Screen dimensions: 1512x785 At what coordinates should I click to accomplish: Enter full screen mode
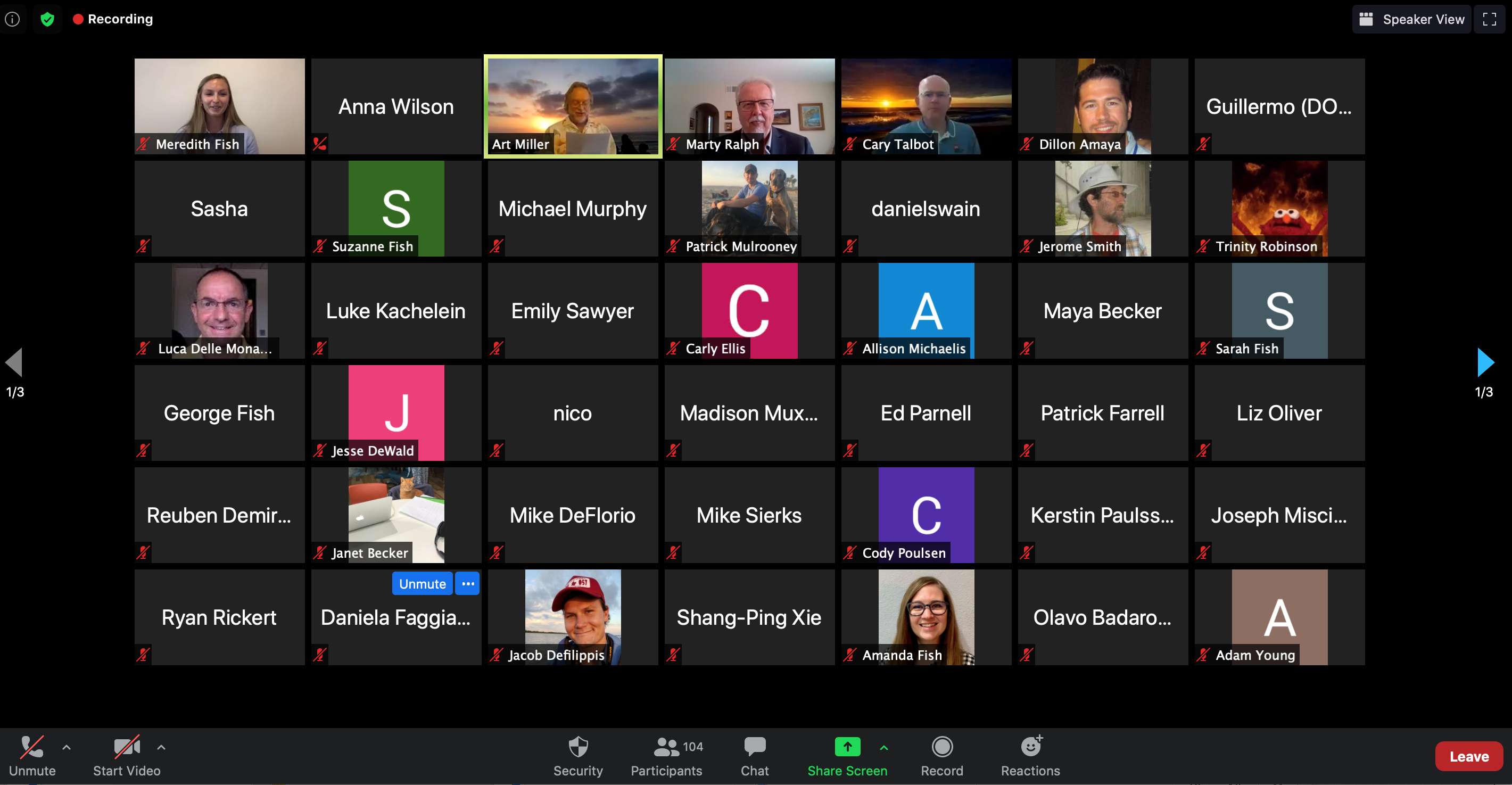1489,19
